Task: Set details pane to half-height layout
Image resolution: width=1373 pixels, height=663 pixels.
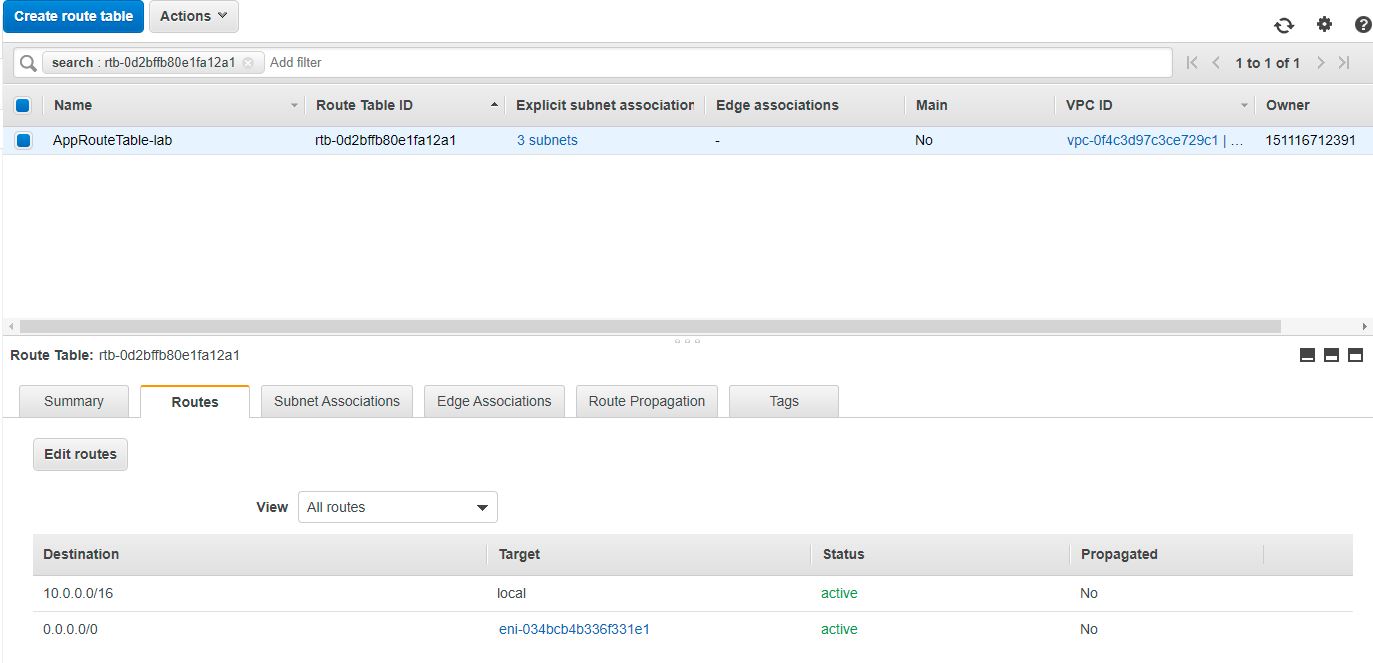Action: (x=1331, y=355)
